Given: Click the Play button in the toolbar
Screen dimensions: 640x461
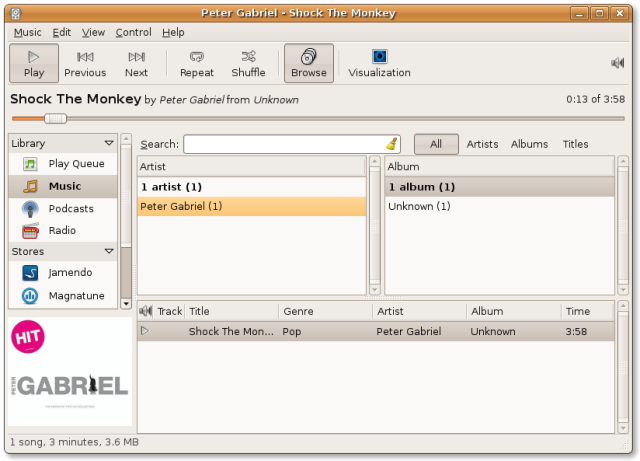Looking at the screenshot, I should (34, 63).
